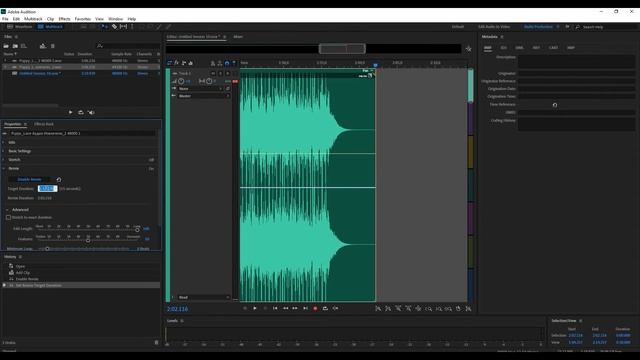This screenshot has width=640, height=360.
Task: Adjust the Features slider
Action: click(88, 240)
